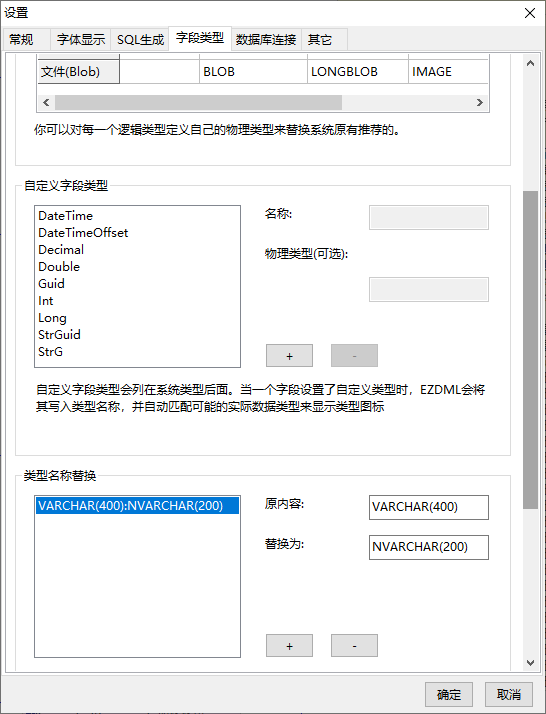Select VARCHAR(400):NVARCHAR(200) replacement entry

point(137,506)
